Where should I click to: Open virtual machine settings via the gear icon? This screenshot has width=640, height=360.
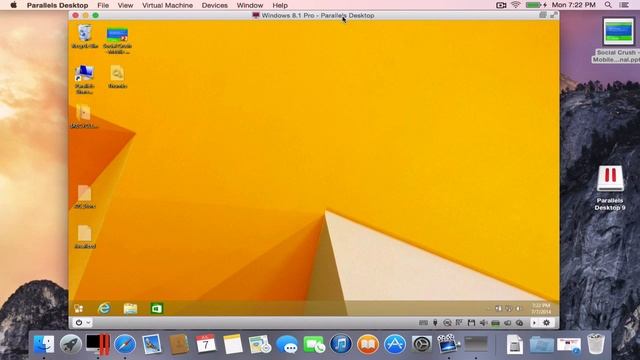547,323
